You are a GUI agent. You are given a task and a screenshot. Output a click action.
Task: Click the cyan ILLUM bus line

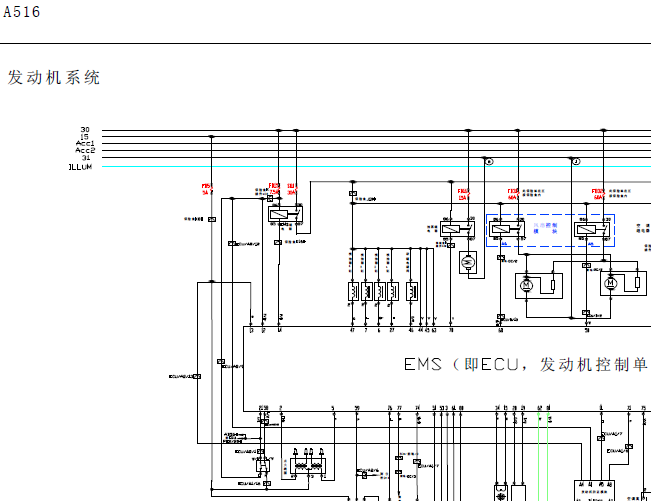point(376,166)
